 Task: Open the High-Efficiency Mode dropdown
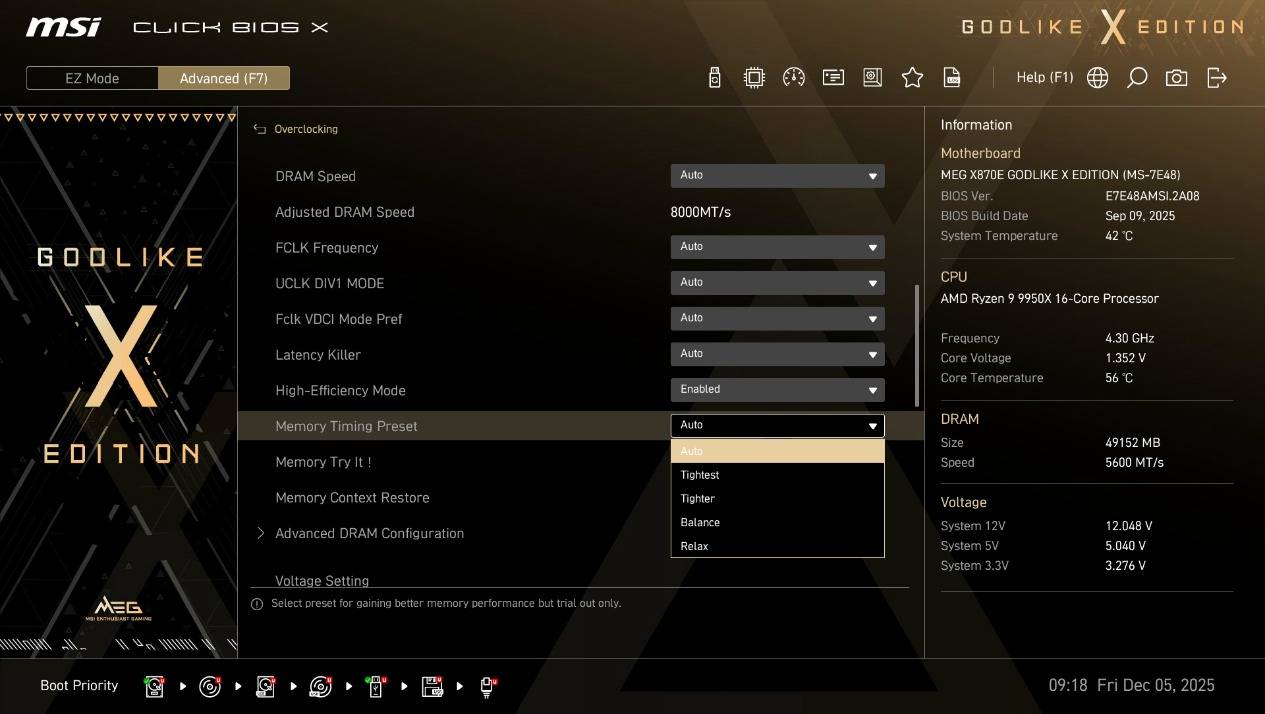(x=777, y=390)
